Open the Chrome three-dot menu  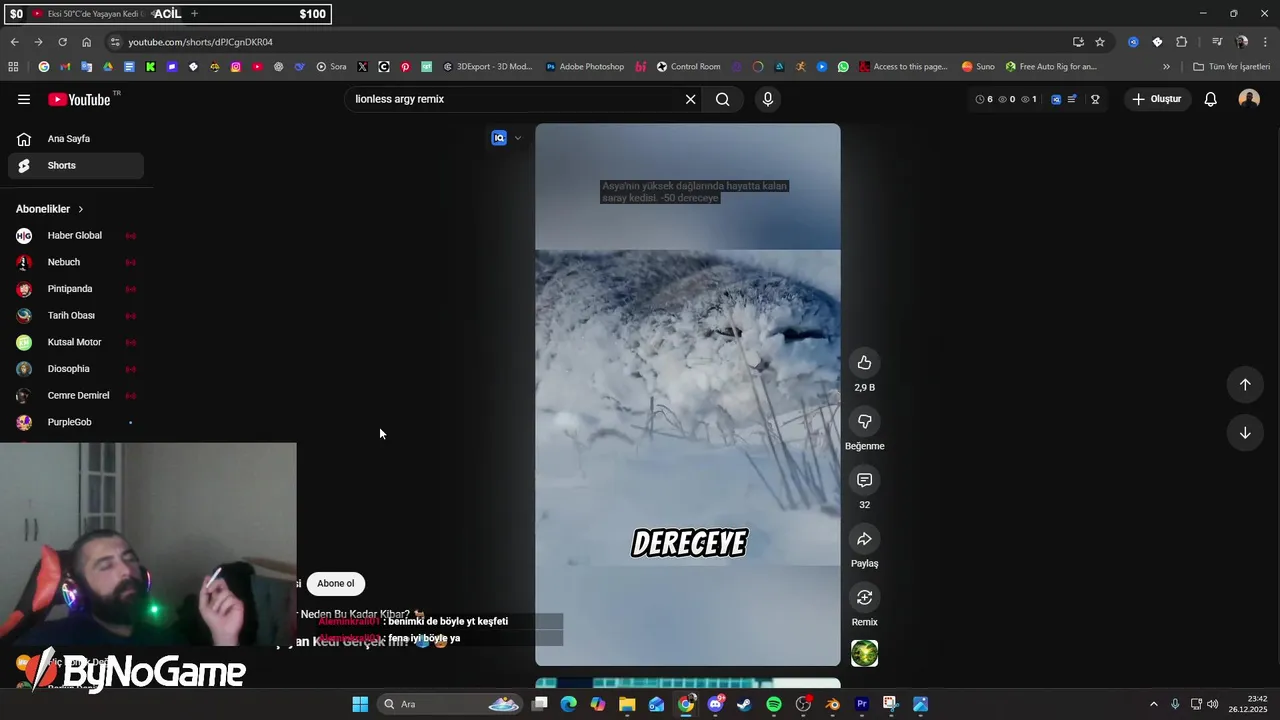point(1266,42)
